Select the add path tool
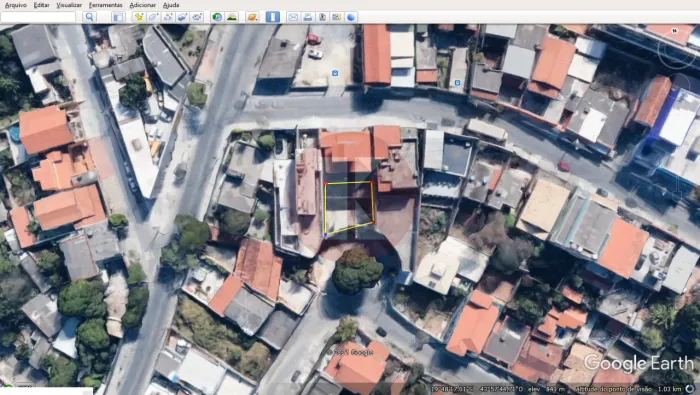The width and height of the screenshot is (700, 395). point(168,17)
